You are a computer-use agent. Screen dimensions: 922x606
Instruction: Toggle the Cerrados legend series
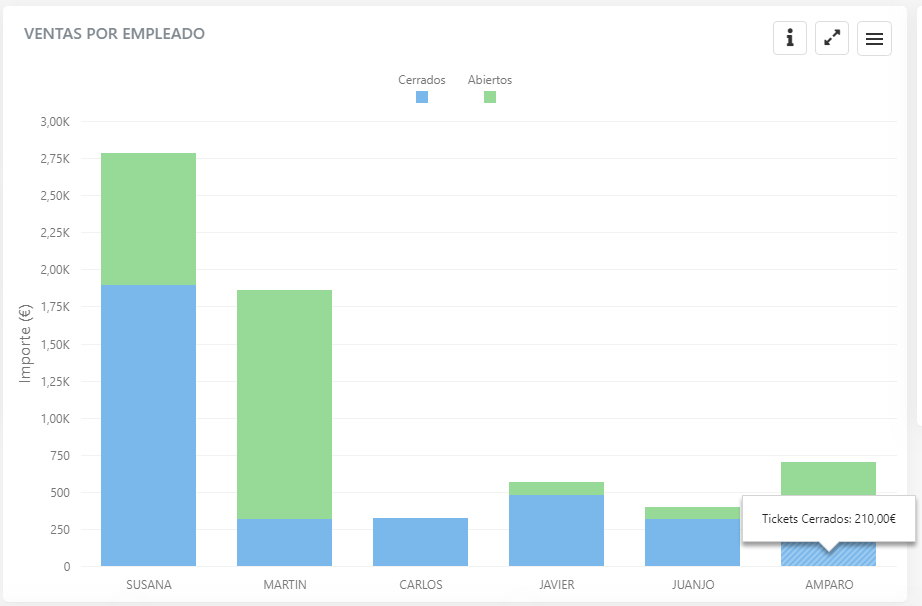pyautogui.click(x=421, y=80)
